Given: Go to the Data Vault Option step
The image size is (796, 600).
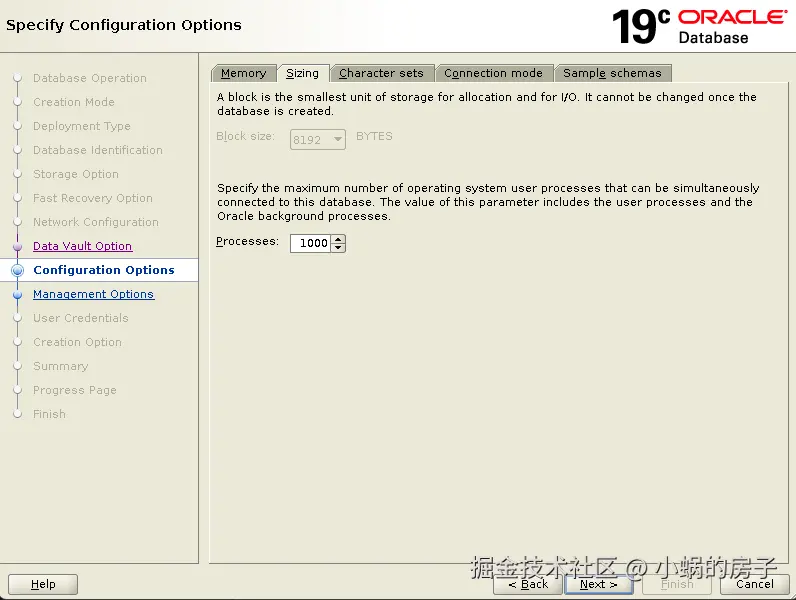Looking at the screenshot, I should click(83, 246).
